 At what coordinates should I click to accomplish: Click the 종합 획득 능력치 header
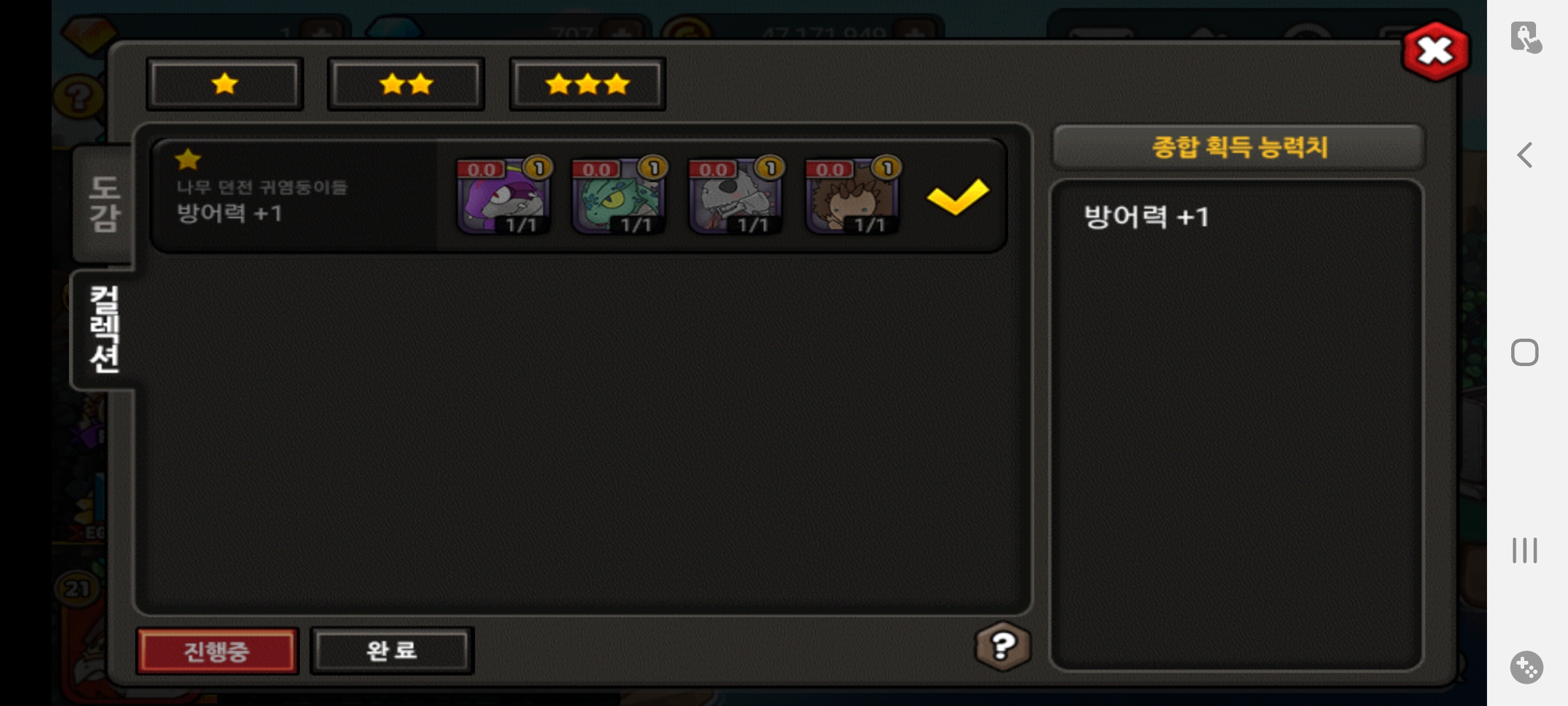pyautogui.click(x=1239, y=146)
